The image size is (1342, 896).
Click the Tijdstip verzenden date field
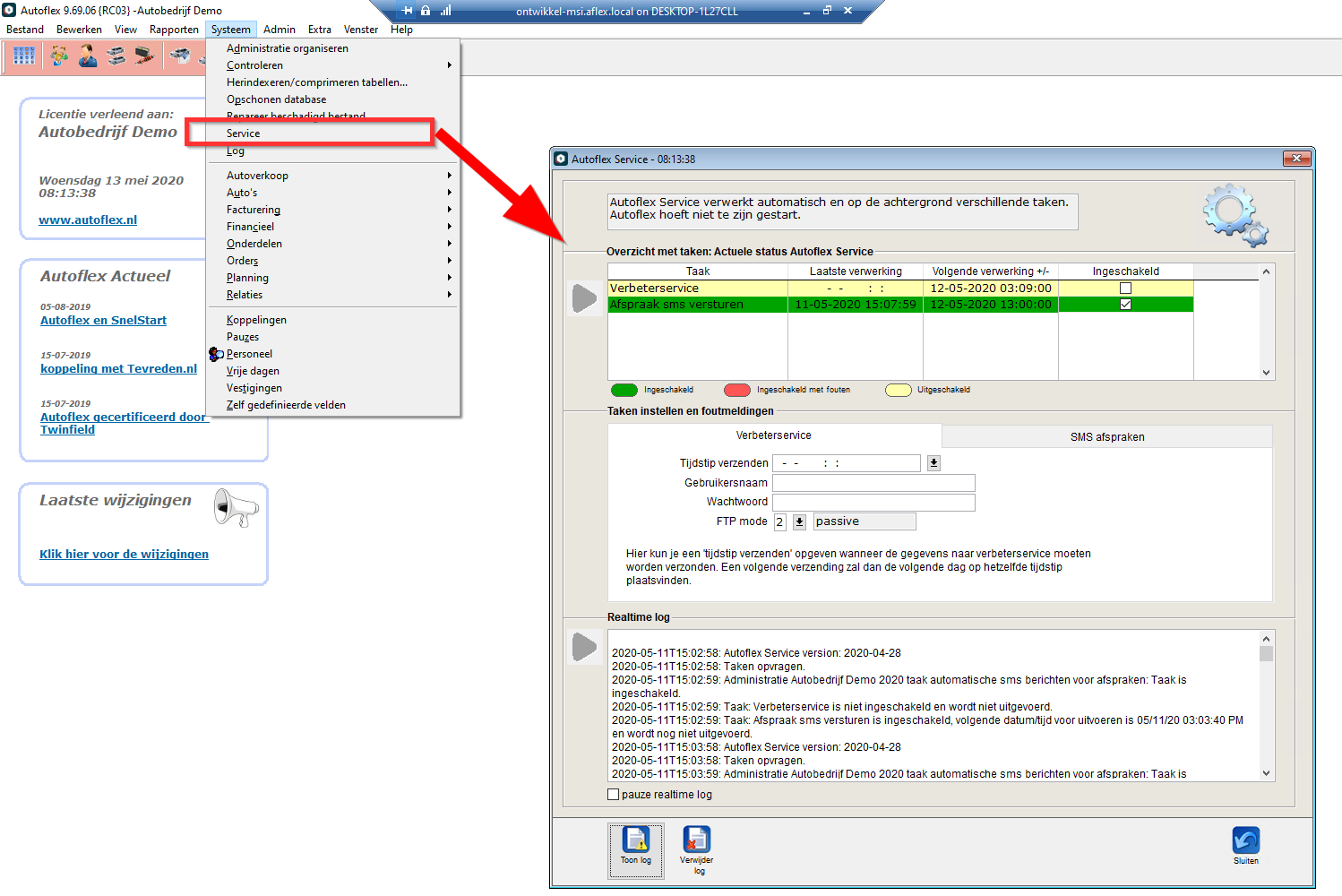tap(847, 463)
